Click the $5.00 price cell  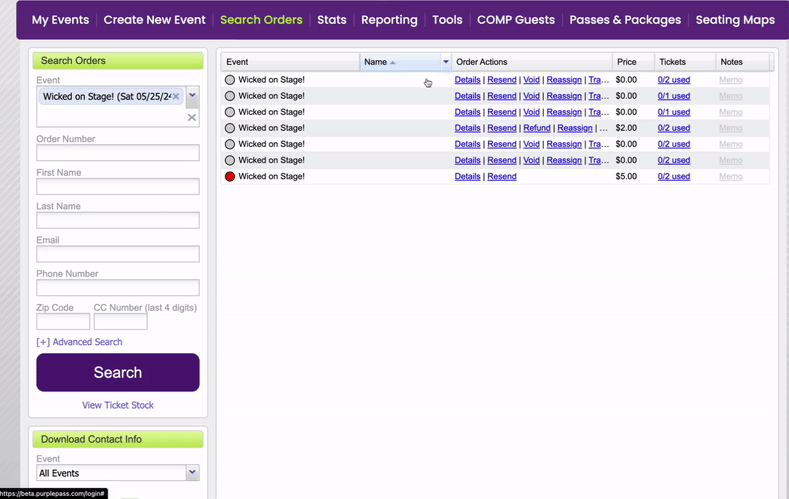click(x=626, y=177)
